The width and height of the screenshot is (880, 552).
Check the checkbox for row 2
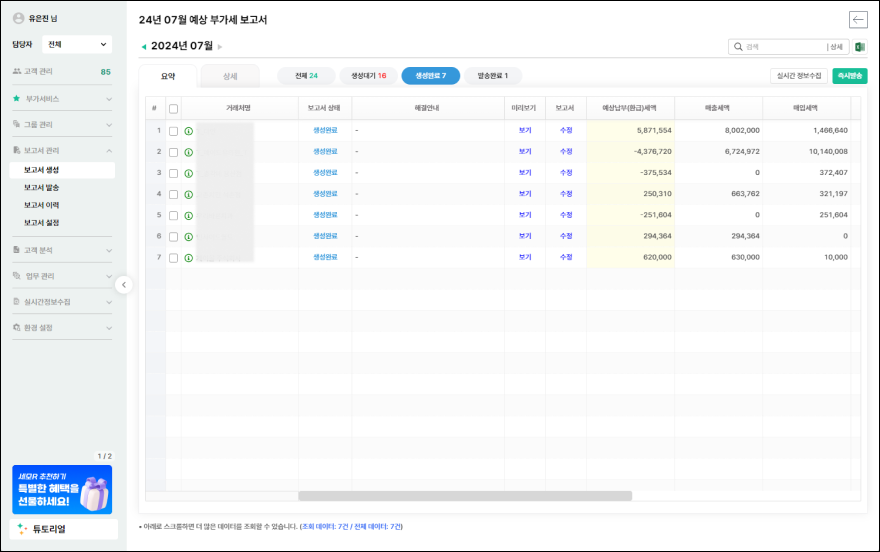[x=173, y=152]
